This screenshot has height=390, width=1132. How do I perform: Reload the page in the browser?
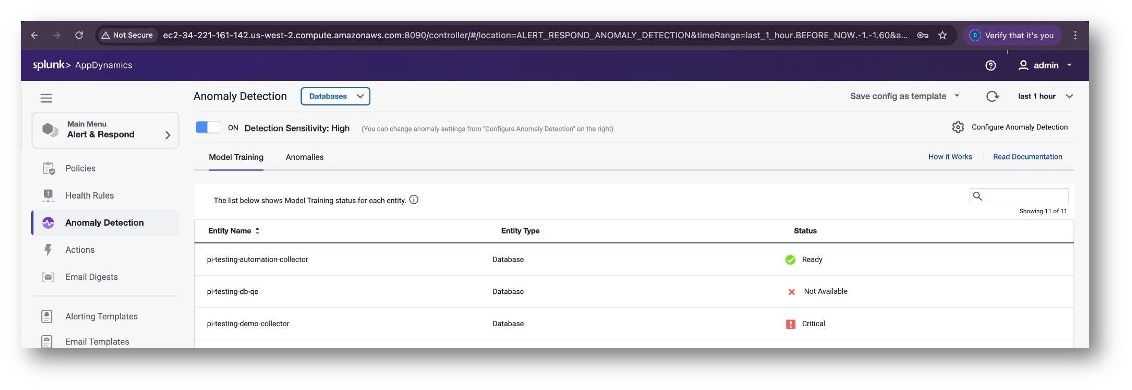tap(79, 35)
